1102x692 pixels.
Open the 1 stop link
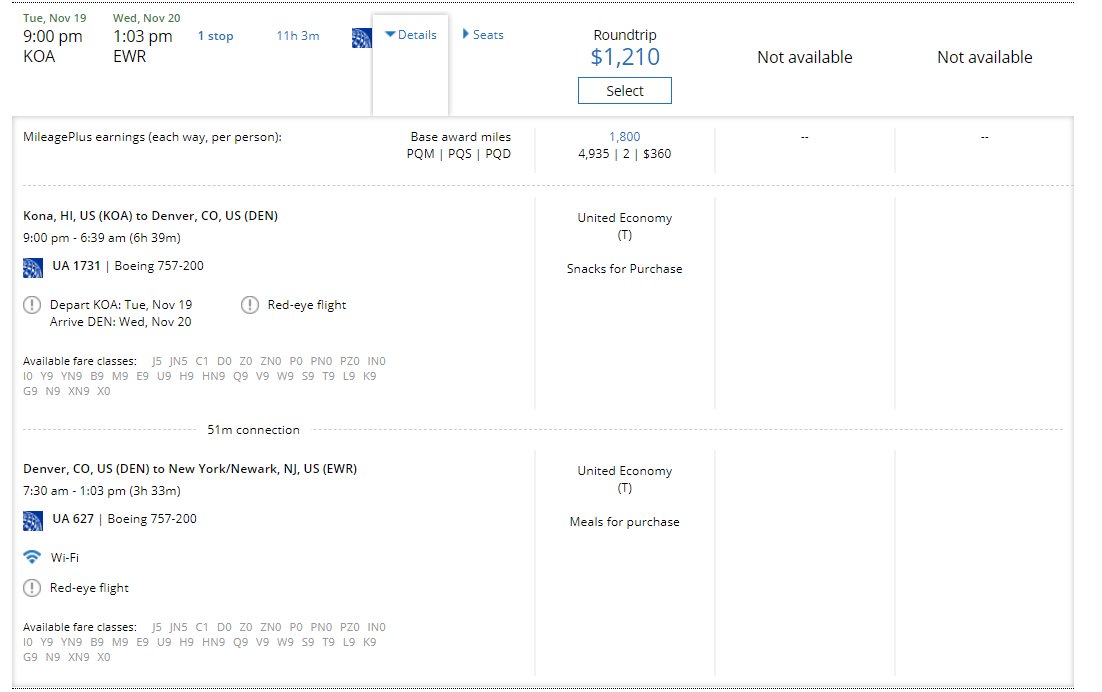(x=215, y=36)
